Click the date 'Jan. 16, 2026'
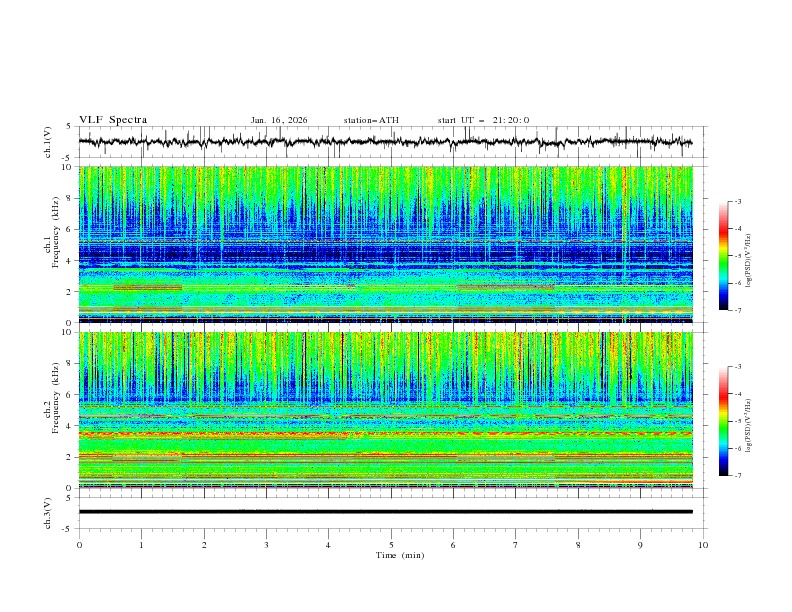Screen dimensions: 792x612 (x=279, y=120)
